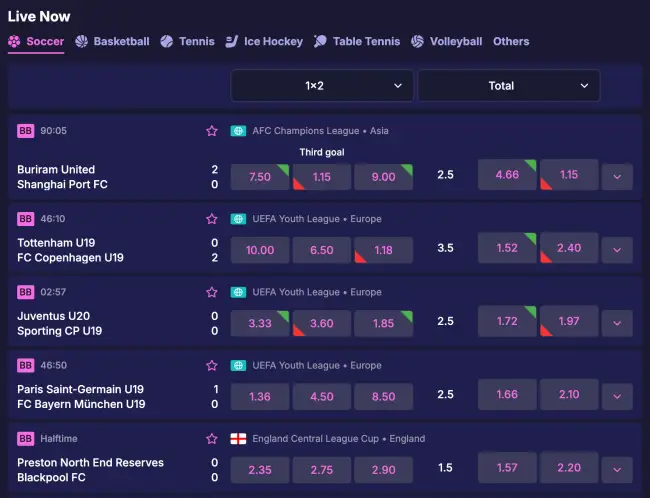Screen dimensions: 650x498
Task: Click the AFC Champions League icon
Action: point(238,131)
